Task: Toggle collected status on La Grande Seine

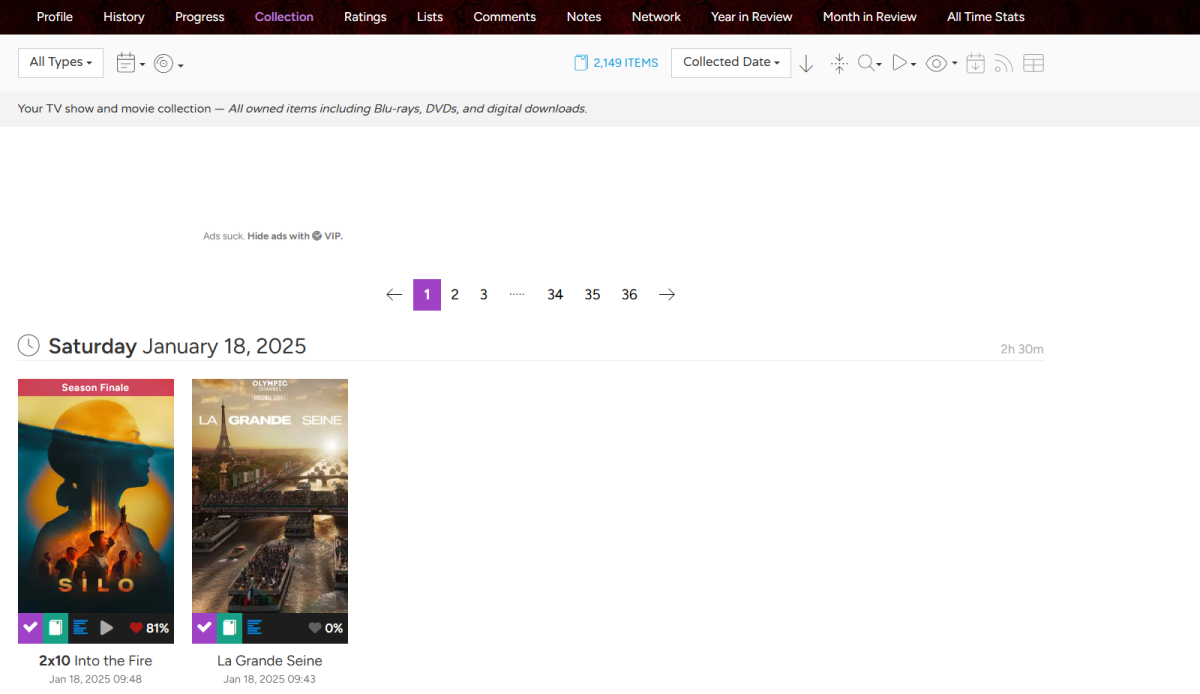Action: point(229,628)
